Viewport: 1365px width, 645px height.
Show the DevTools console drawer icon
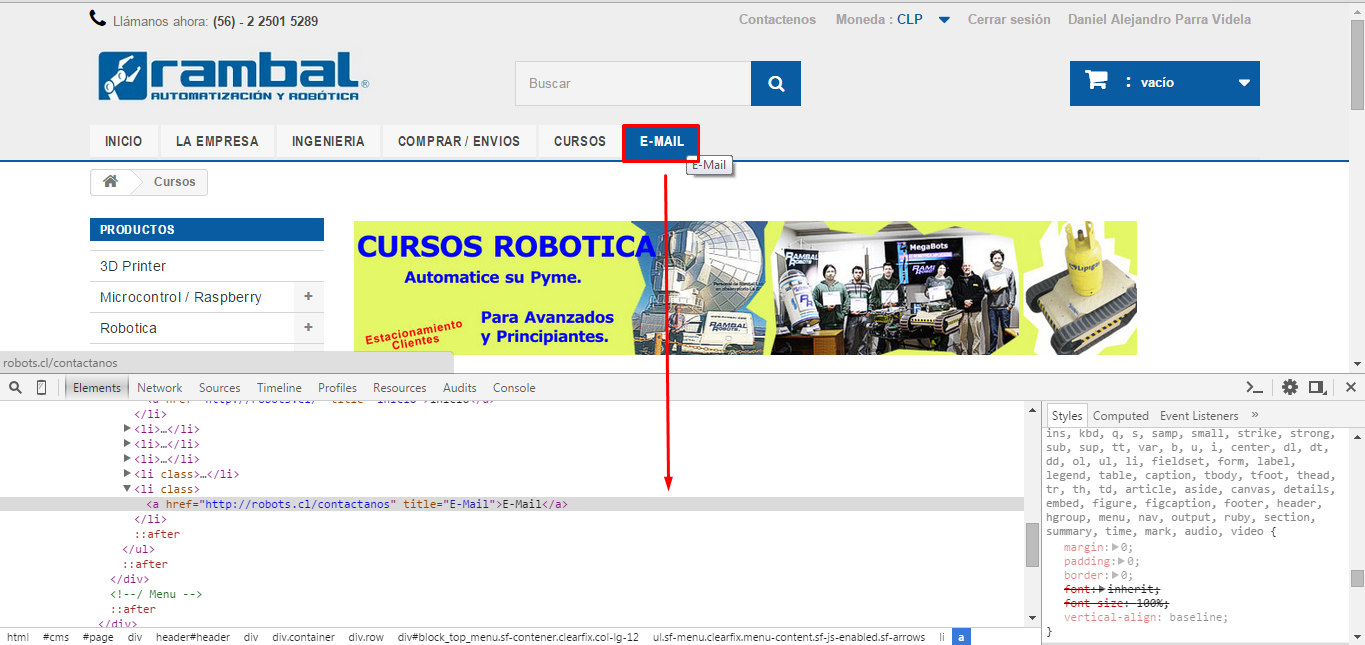[1254, 387]
